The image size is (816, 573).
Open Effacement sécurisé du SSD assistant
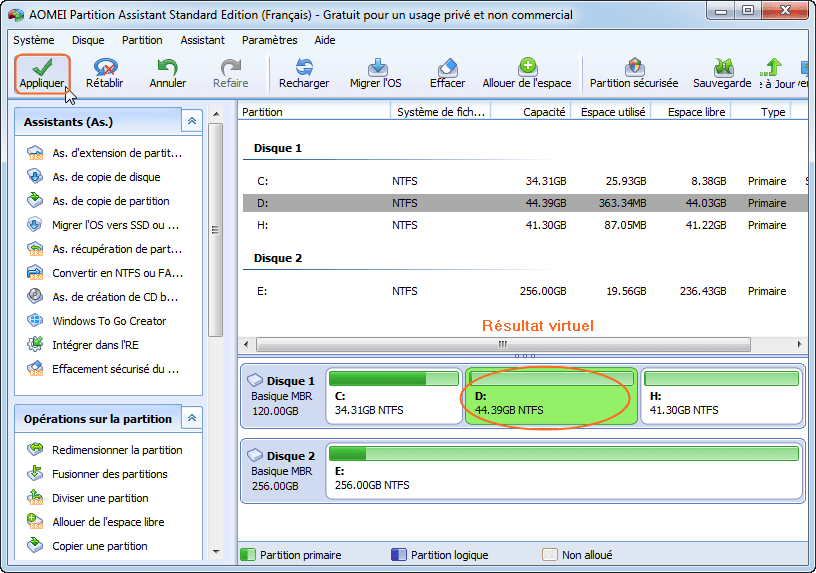[x=103, y=368]
